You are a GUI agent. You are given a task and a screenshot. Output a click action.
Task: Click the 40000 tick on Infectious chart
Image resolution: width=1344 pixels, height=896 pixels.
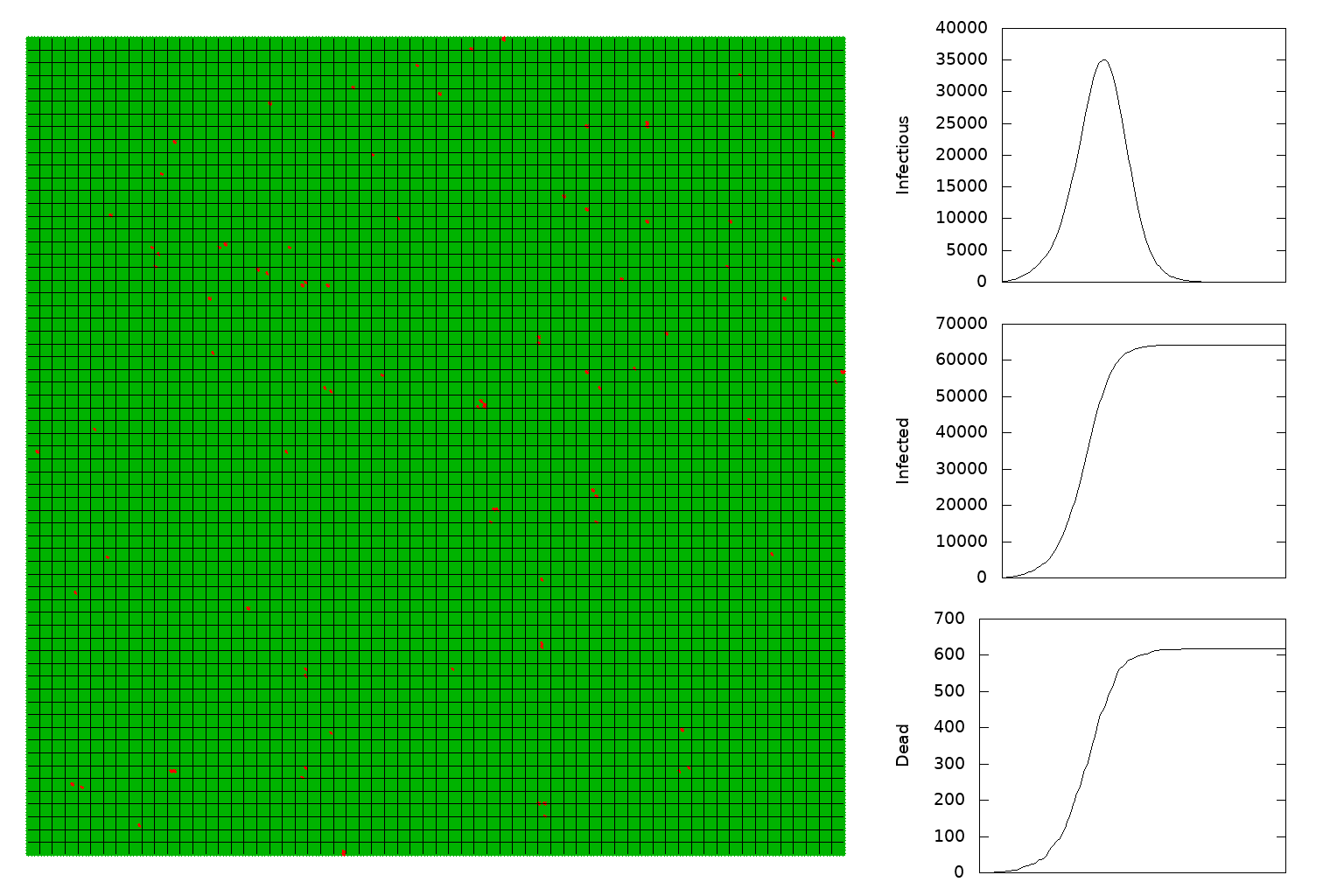(961, 28)
